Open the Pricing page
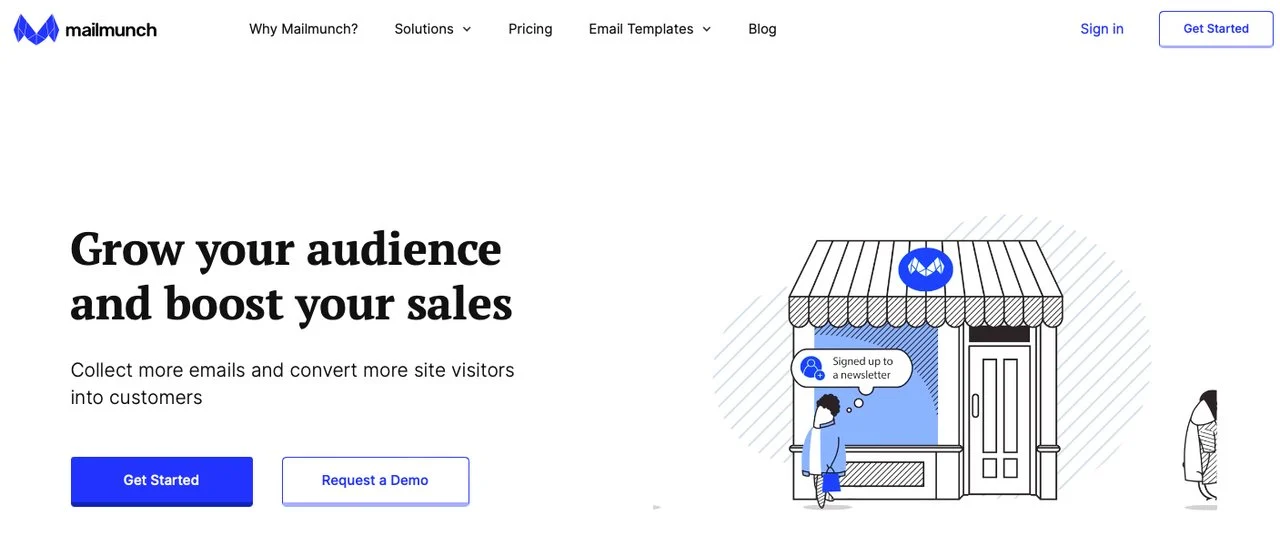 coord(530,29)
